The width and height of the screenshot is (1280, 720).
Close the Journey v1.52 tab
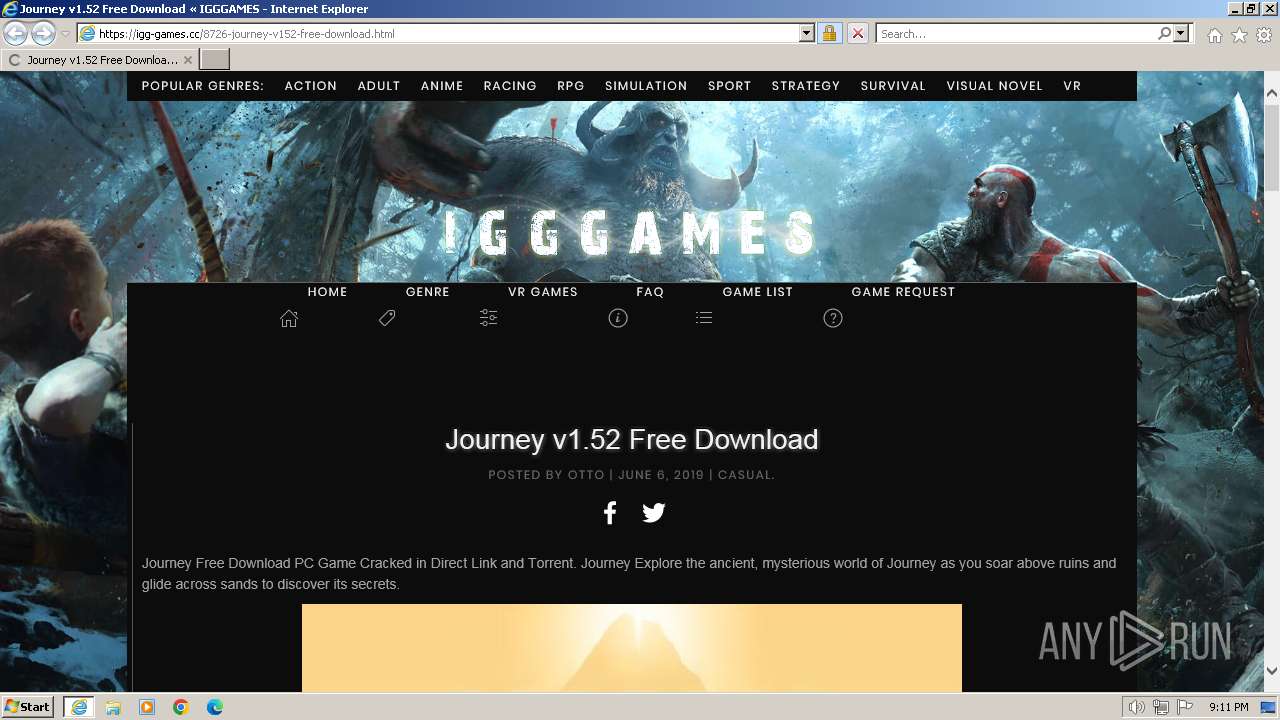pos(188,60)
